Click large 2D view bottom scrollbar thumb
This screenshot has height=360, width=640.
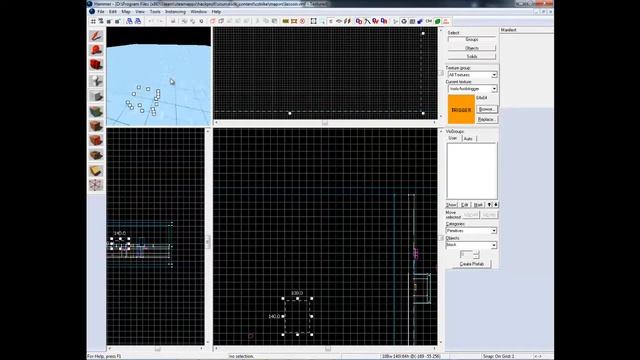[327, 349]
